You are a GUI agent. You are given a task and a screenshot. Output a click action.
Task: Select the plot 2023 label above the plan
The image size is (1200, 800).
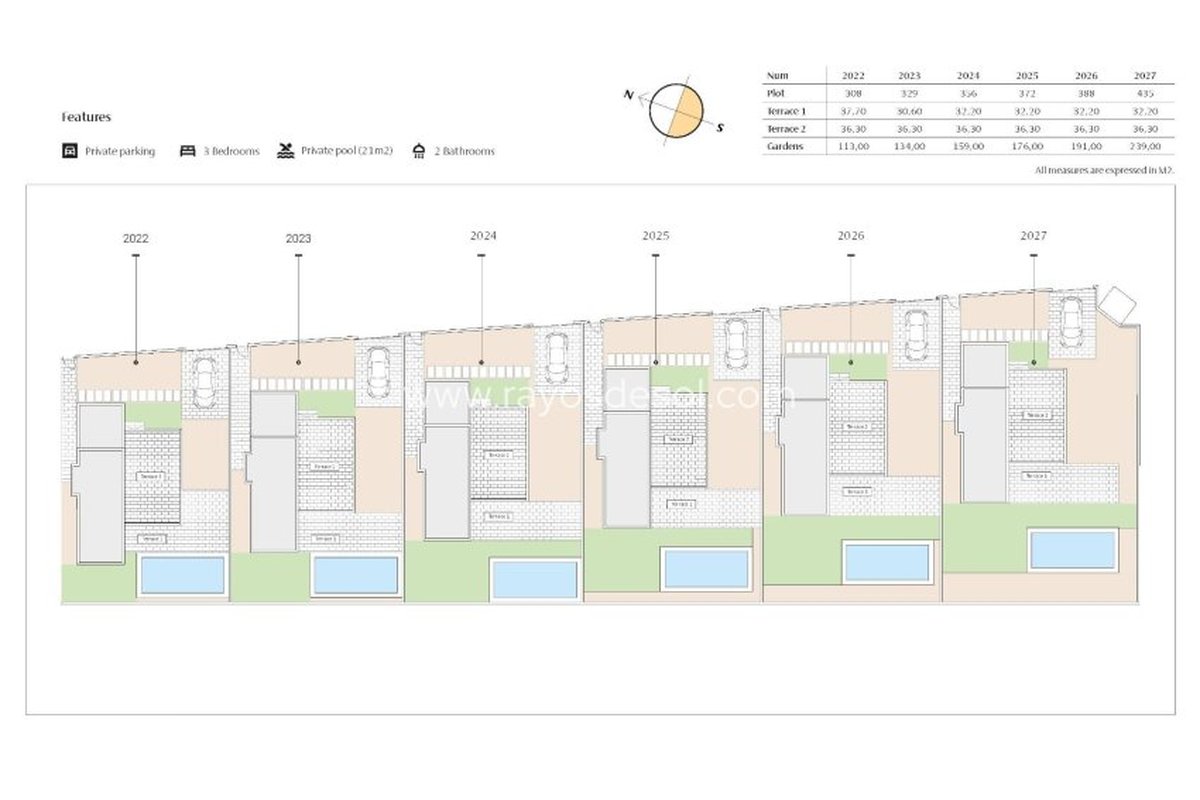[298, 238]
